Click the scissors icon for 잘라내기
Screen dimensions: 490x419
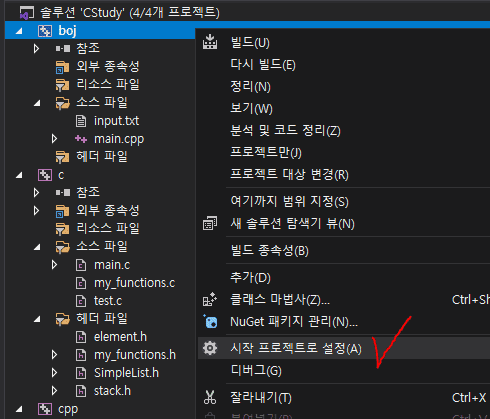(210, 397)
